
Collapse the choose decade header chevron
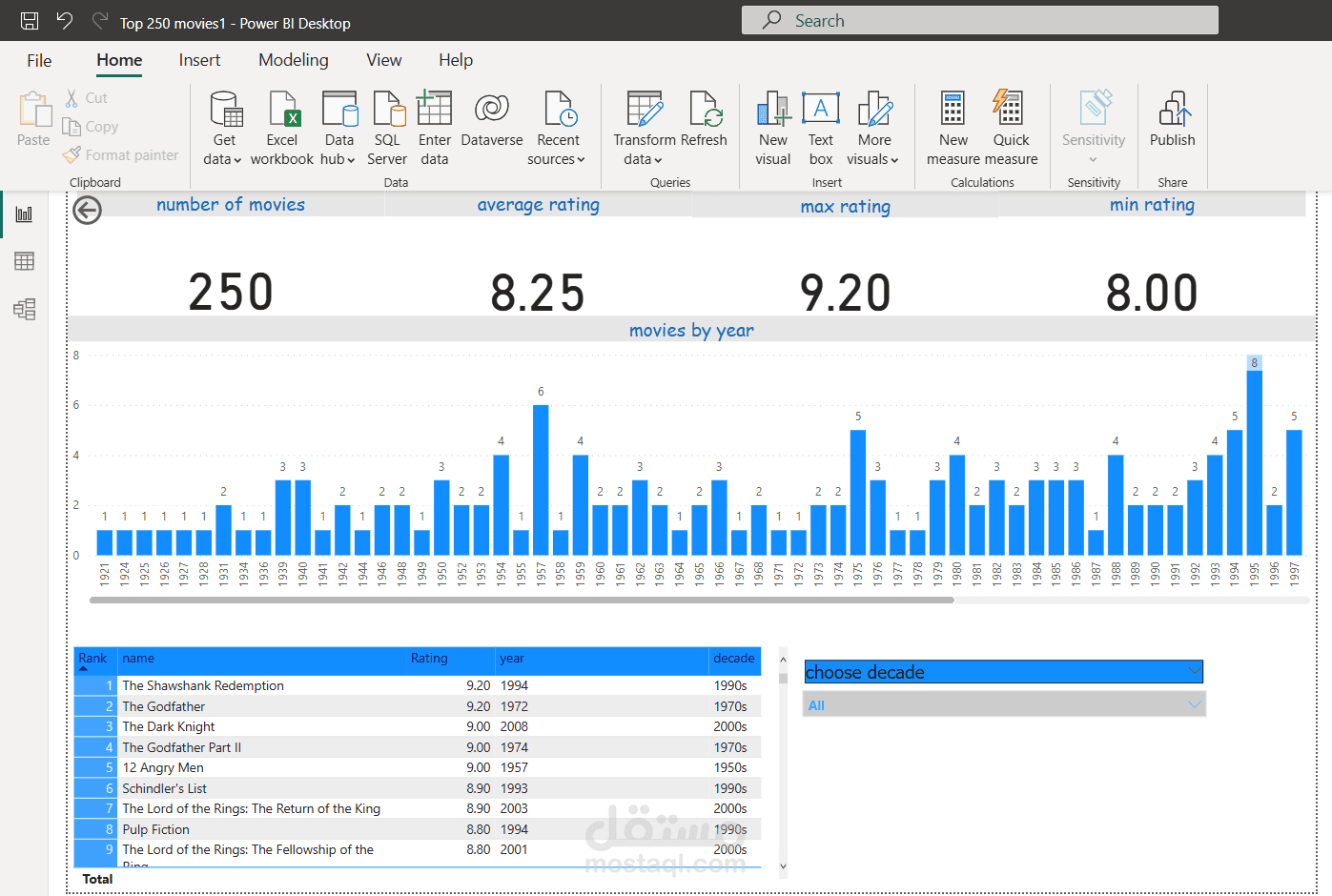point(1195,671)
